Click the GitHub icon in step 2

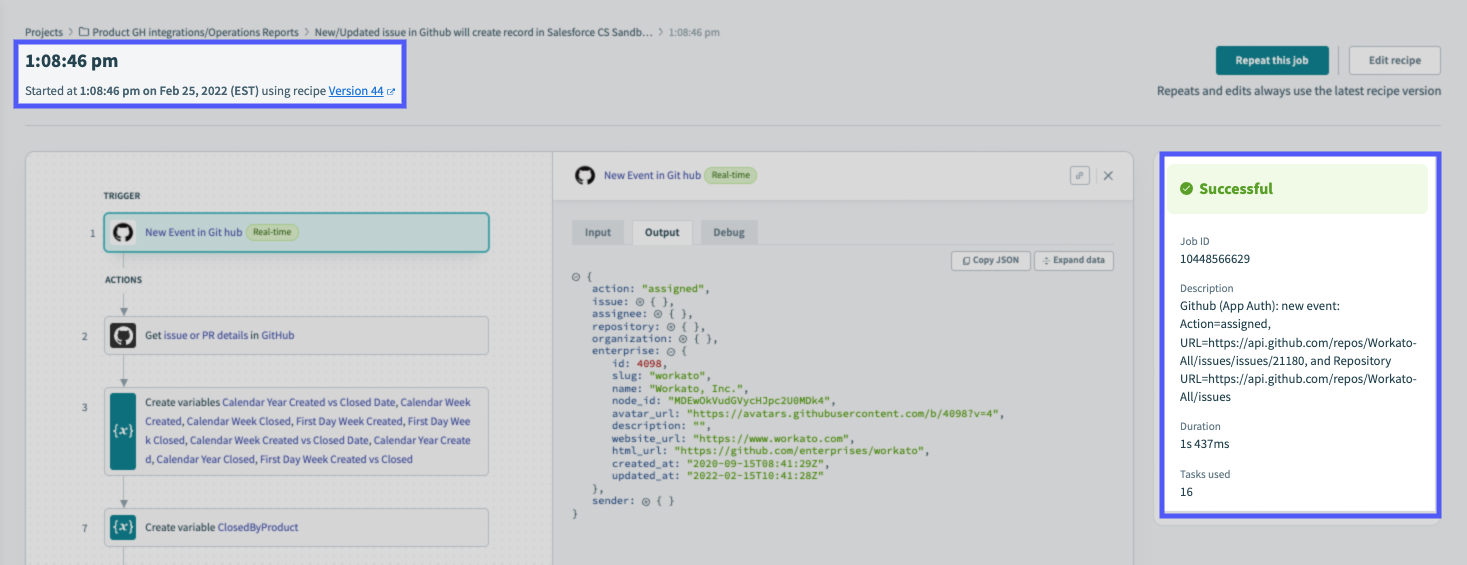pyautogui.click(x=123, y=336)
